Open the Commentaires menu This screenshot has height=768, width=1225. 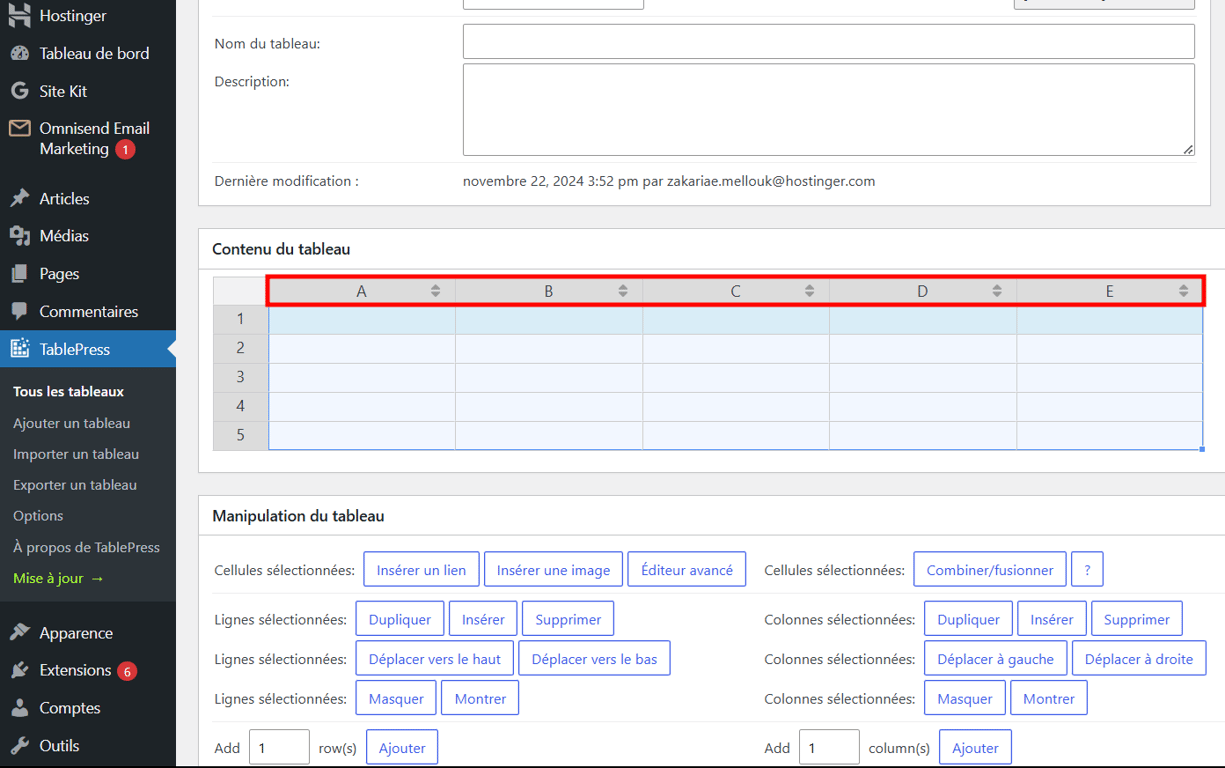[x=88, y=311]
